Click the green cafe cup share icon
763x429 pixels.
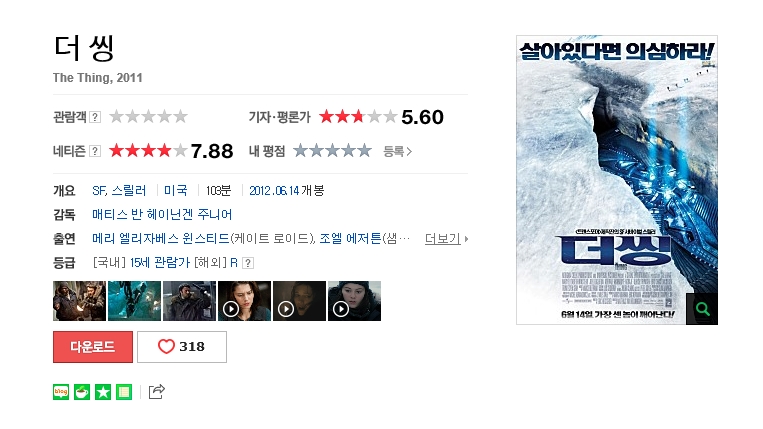coord(82,392)
